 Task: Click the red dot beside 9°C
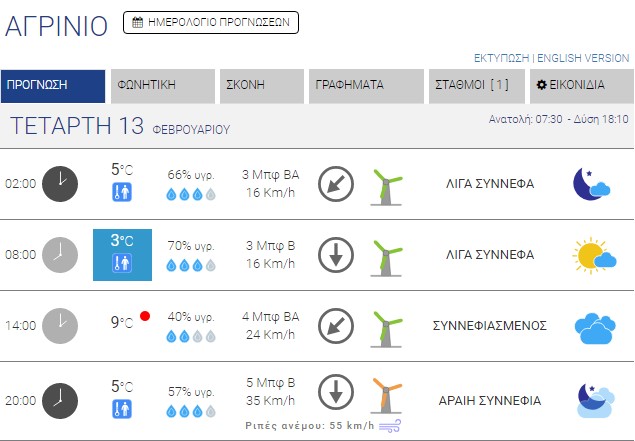click(145, 317)
